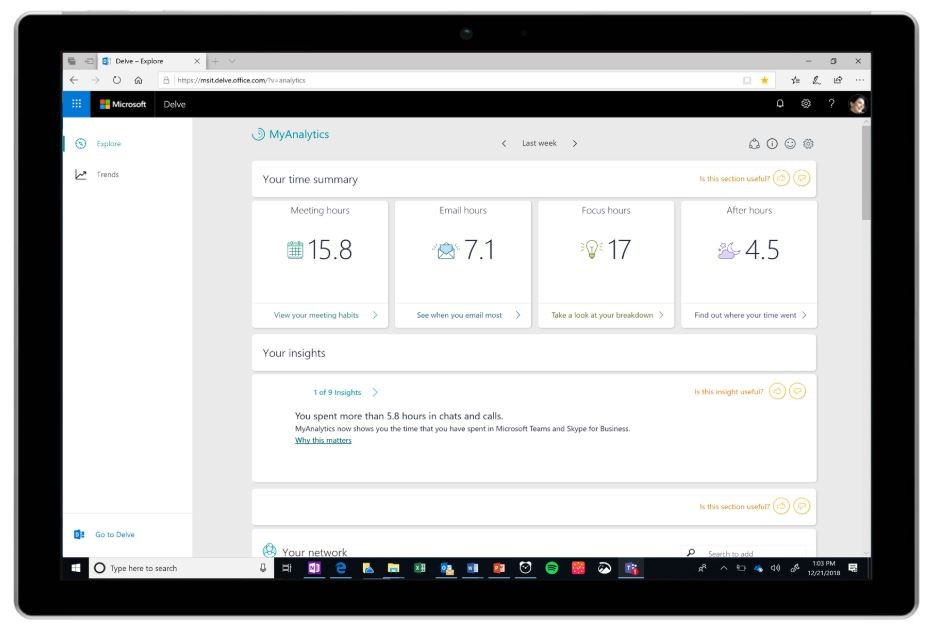This screenshot has height=635, width=939.
Task: Click the MyAnalytics settings gear icon
Action: (x=808, y=144)
